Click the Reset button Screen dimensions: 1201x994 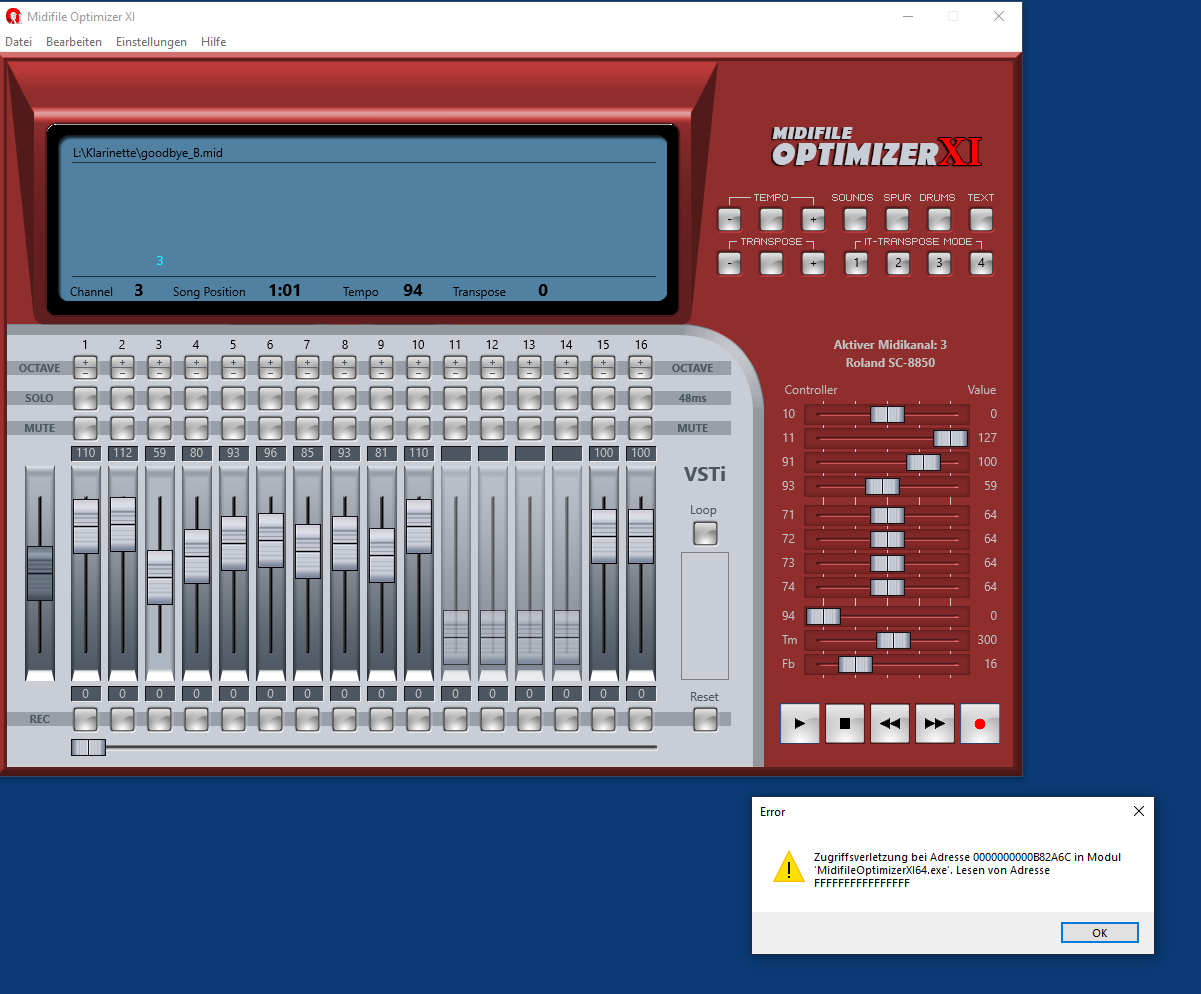pyautogui.click(x=705, y=719)
